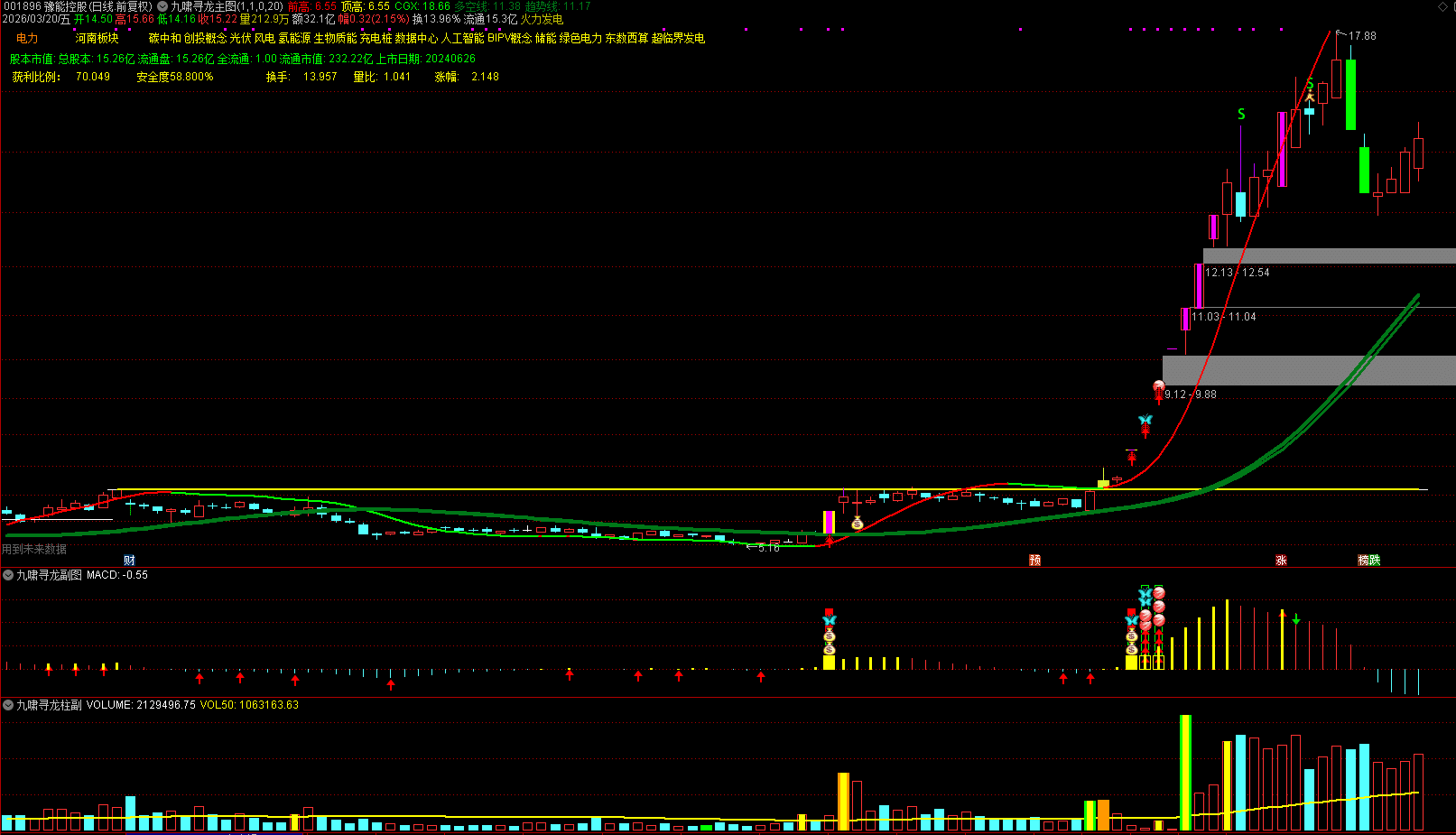Expand the 九啸寻龙主图 indicator dropdown
Screen dimensions: 1456x835
coord(162,6)
